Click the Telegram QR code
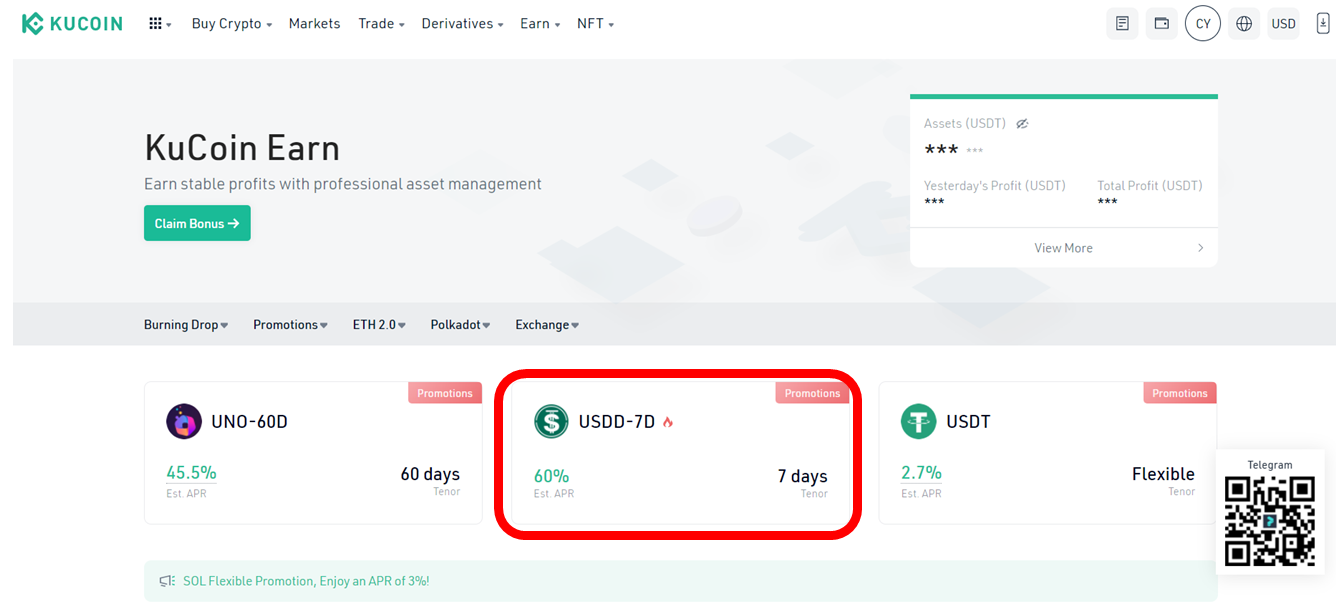 click(1270, 522)
